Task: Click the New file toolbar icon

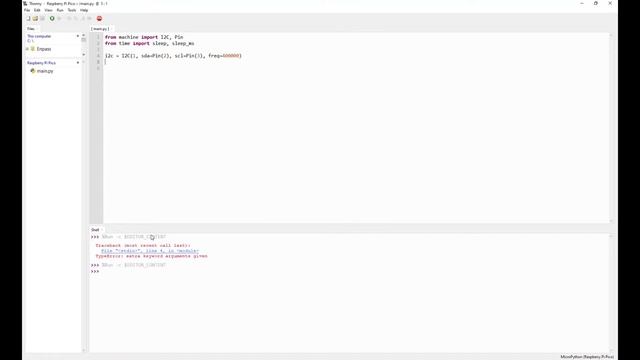Action: (x=28, y=18)
